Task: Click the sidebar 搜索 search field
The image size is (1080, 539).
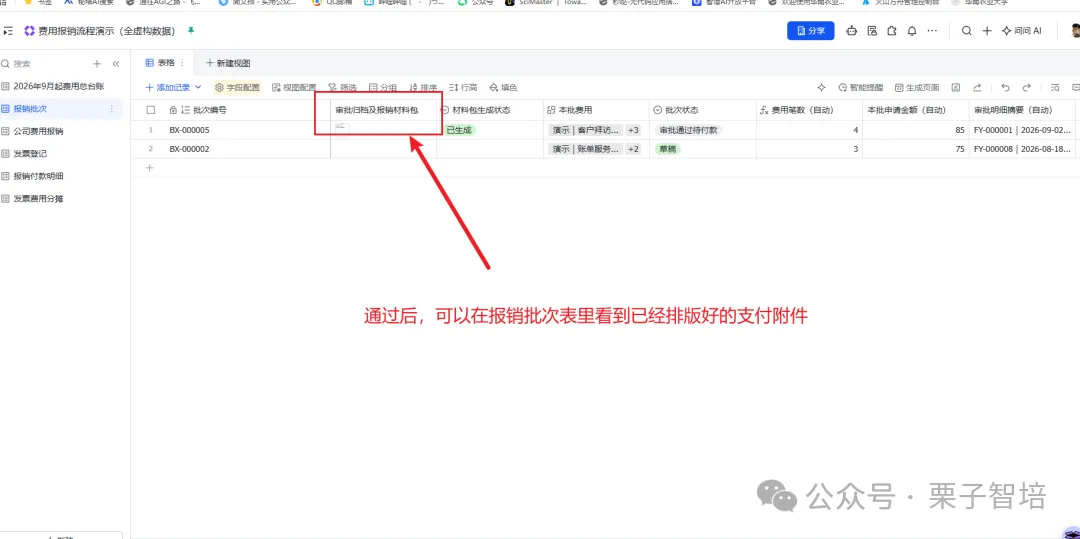Action: click(43, 63)
